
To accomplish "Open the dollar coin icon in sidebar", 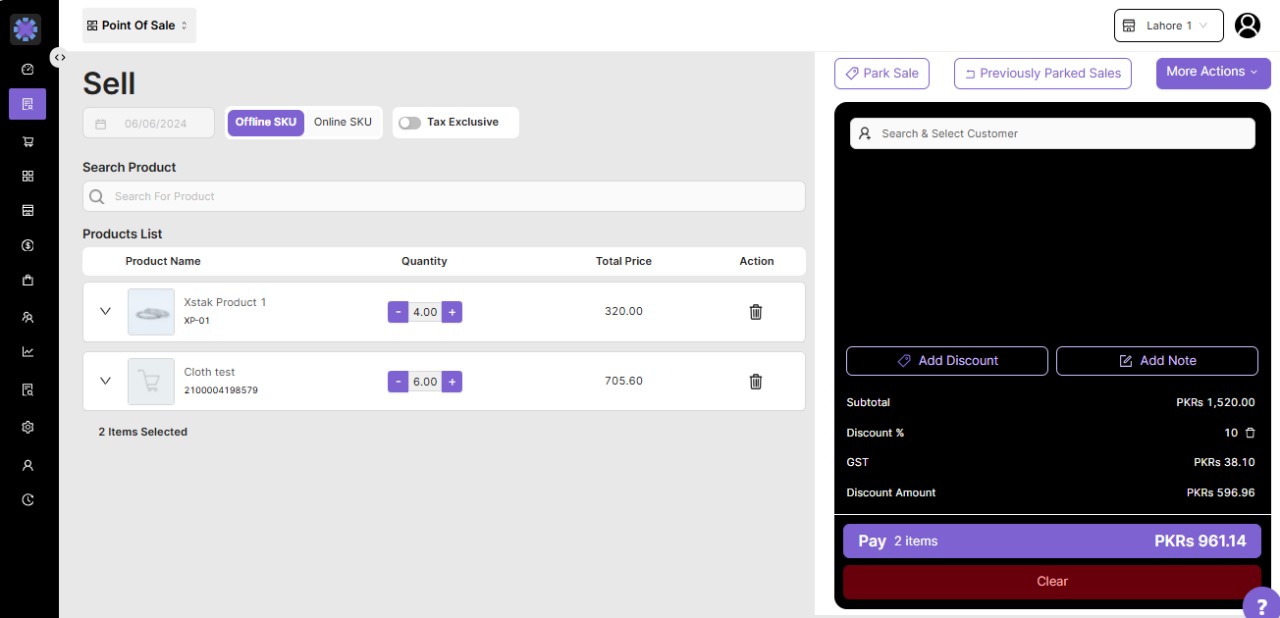I will [28, 245].
